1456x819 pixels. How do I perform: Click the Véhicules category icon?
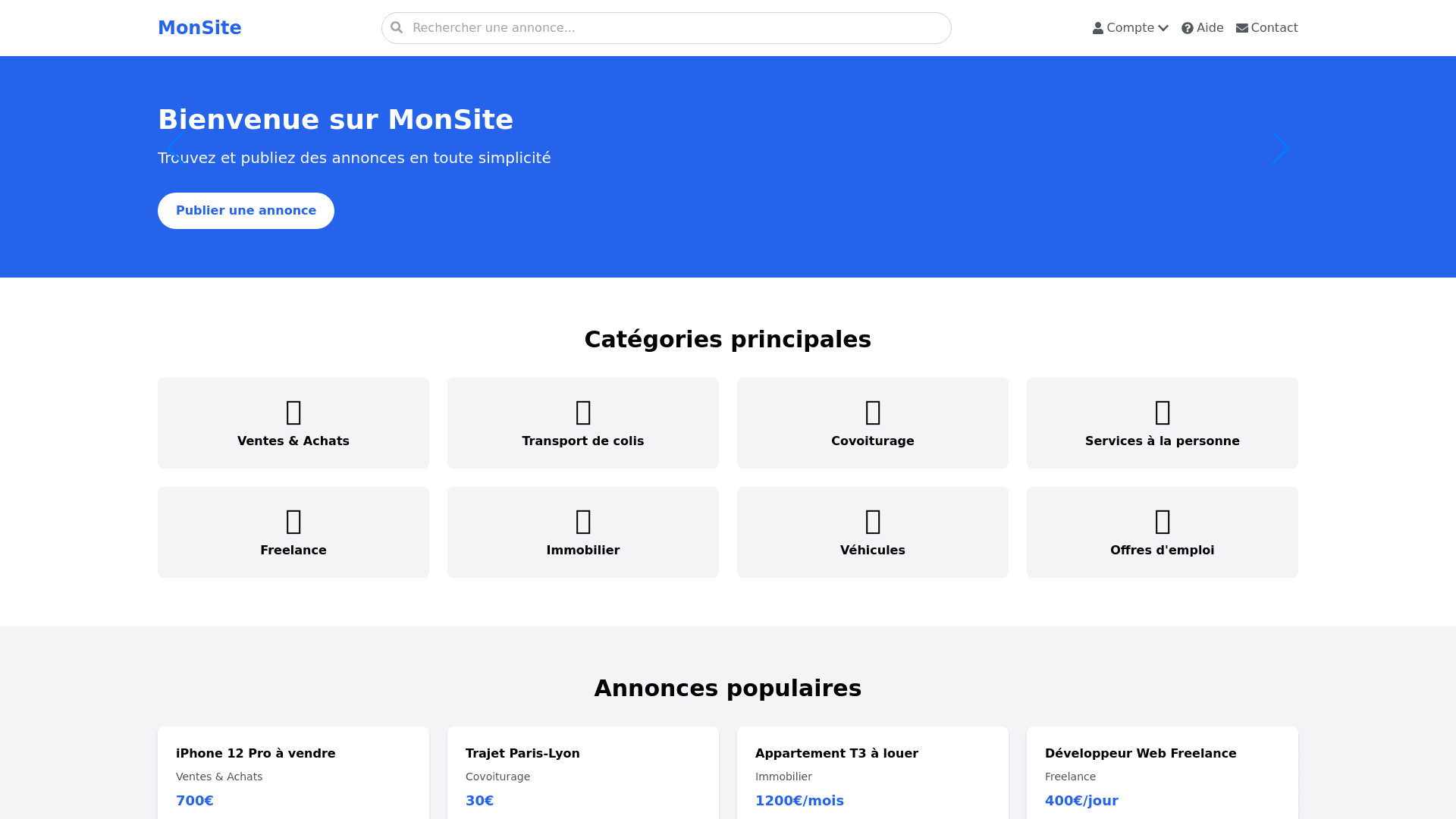pyautogui.click(x=873, y=522)
